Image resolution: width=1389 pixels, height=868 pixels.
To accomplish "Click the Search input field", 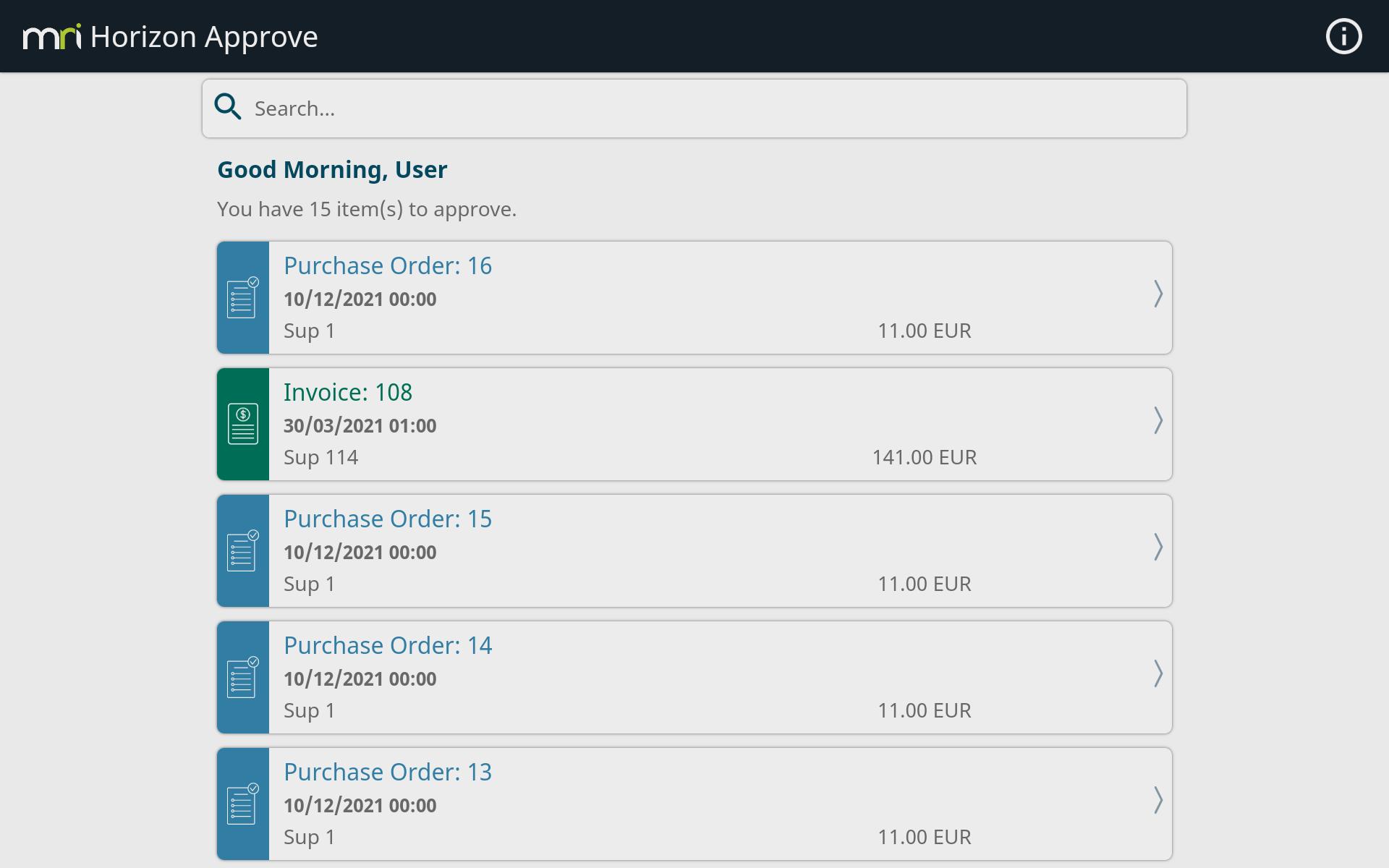I will pyautogui.click(x=694, y=109).
